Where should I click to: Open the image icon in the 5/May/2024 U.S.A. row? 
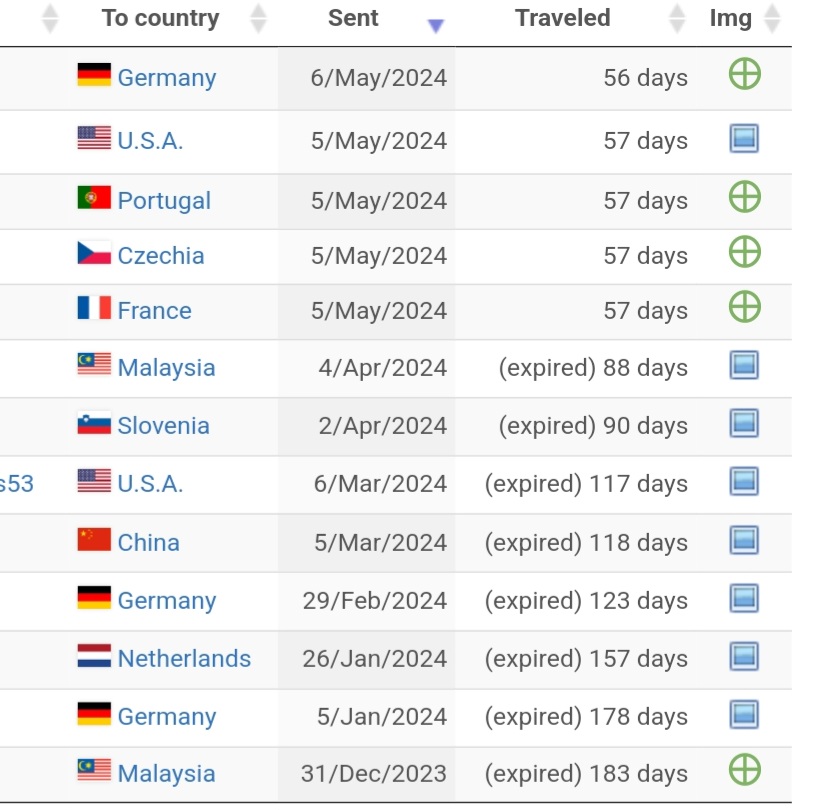tap(744, 139)
